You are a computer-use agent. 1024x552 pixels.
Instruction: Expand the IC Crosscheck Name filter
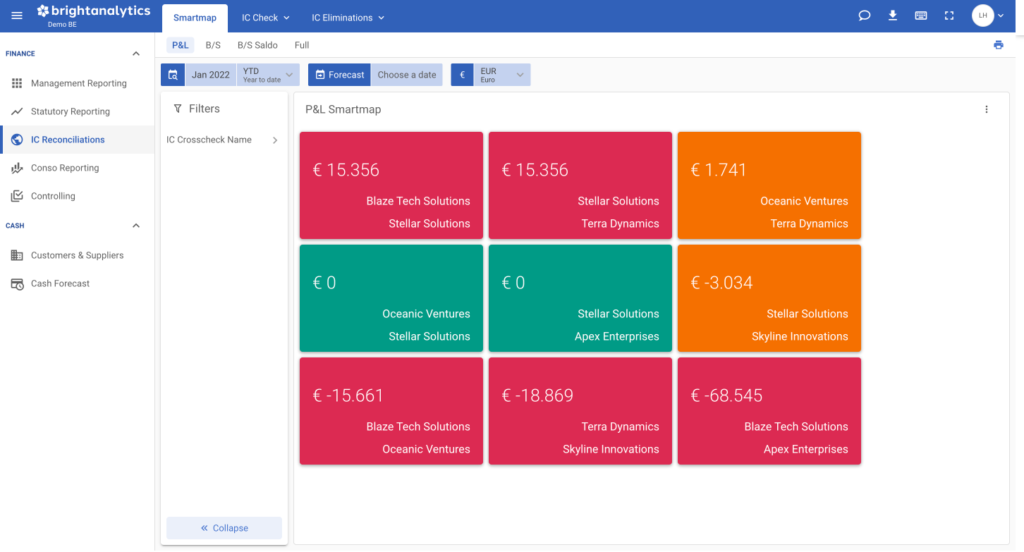click(275, 140)
